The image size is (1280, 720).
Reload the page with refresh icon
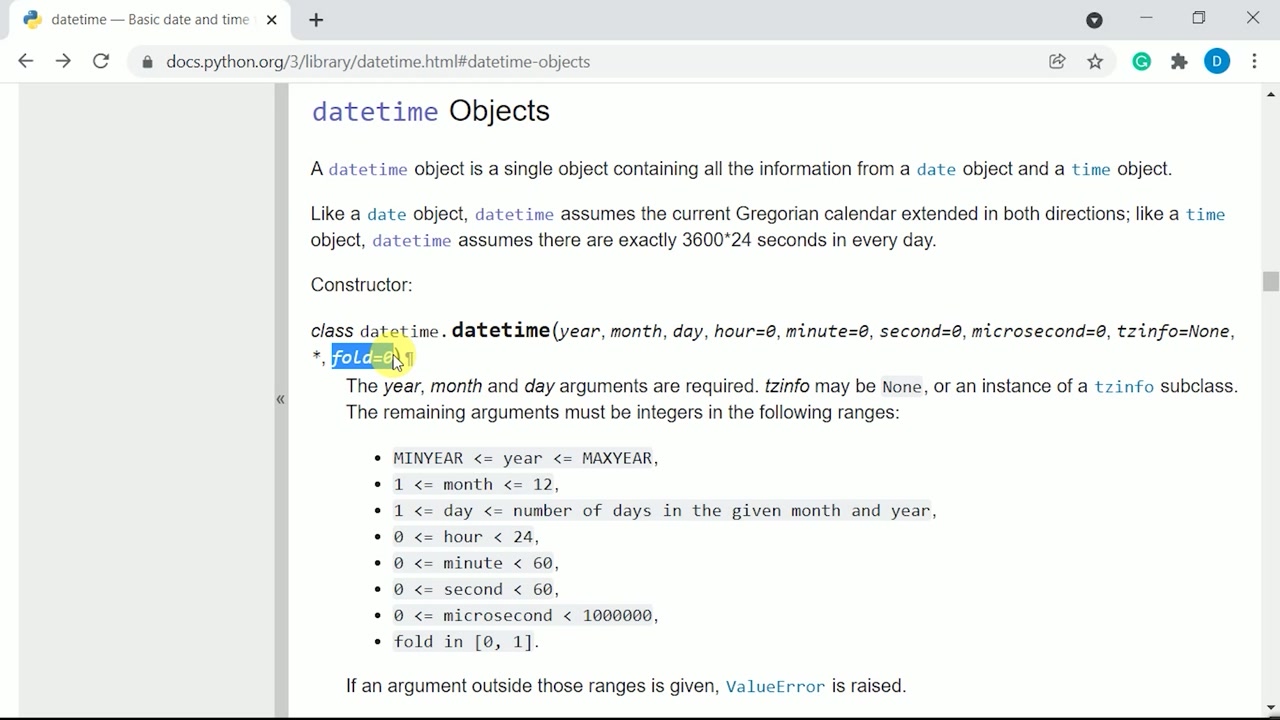click(x=101, y=61)
